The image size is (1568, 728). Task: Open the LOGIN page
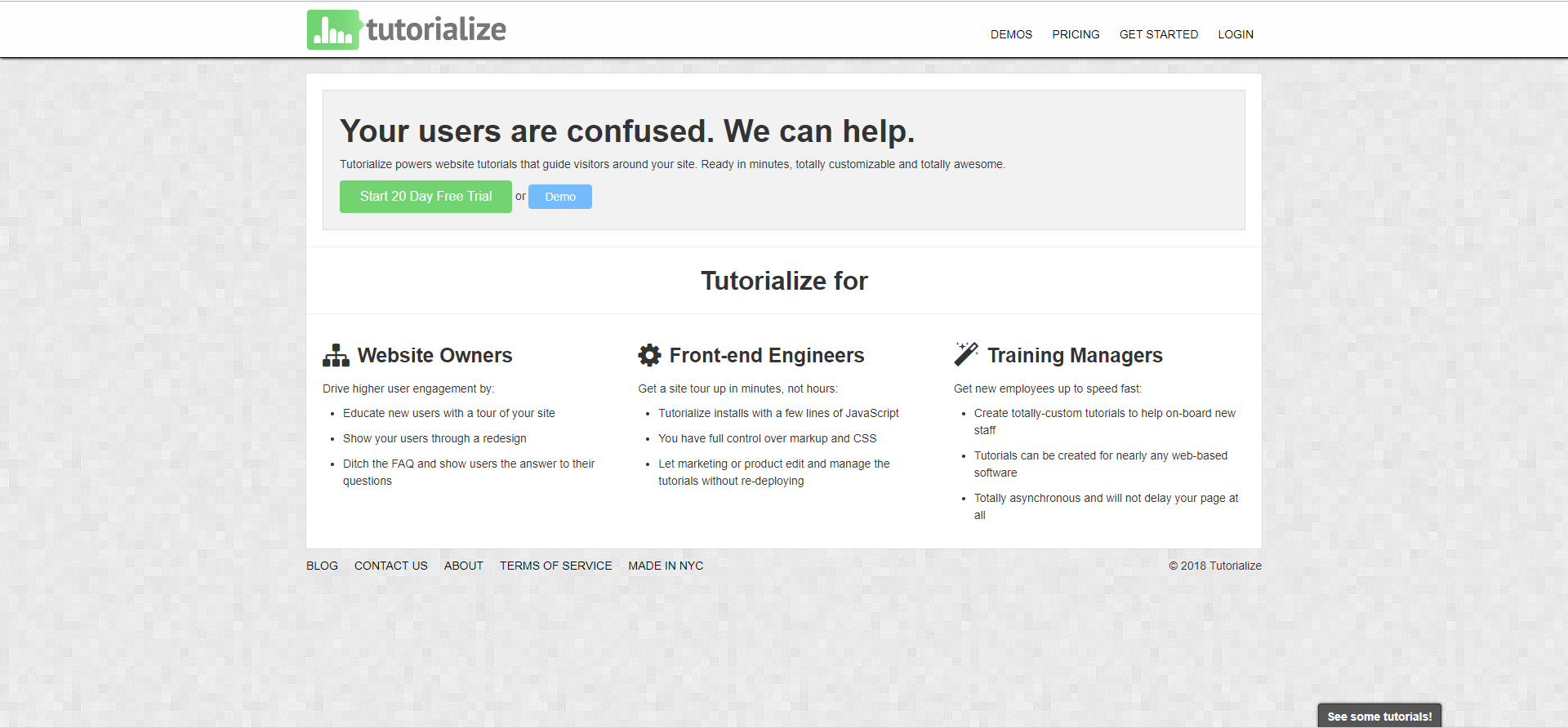coord(1236,34)
